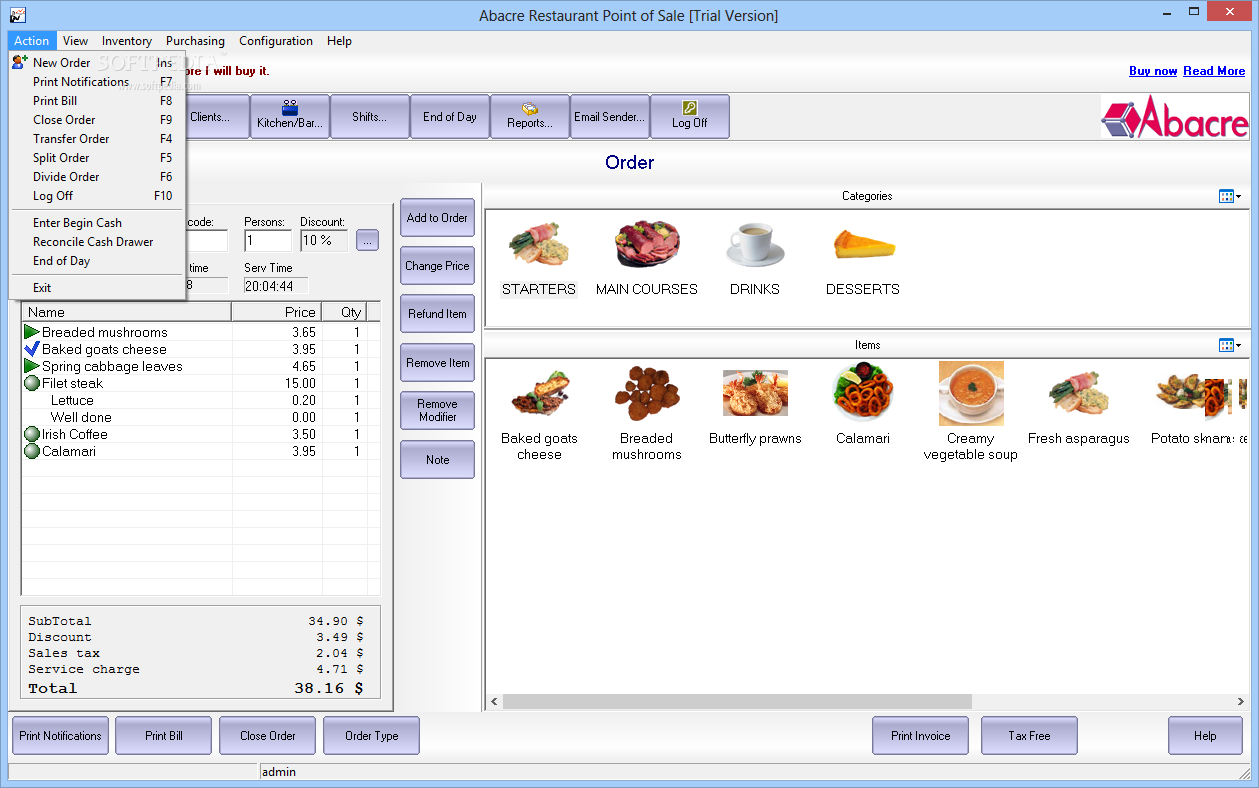Screen dimensions: 1259x788
Task: Click the Change Price button
Action: pyautogui.click(x=437, y=266)
